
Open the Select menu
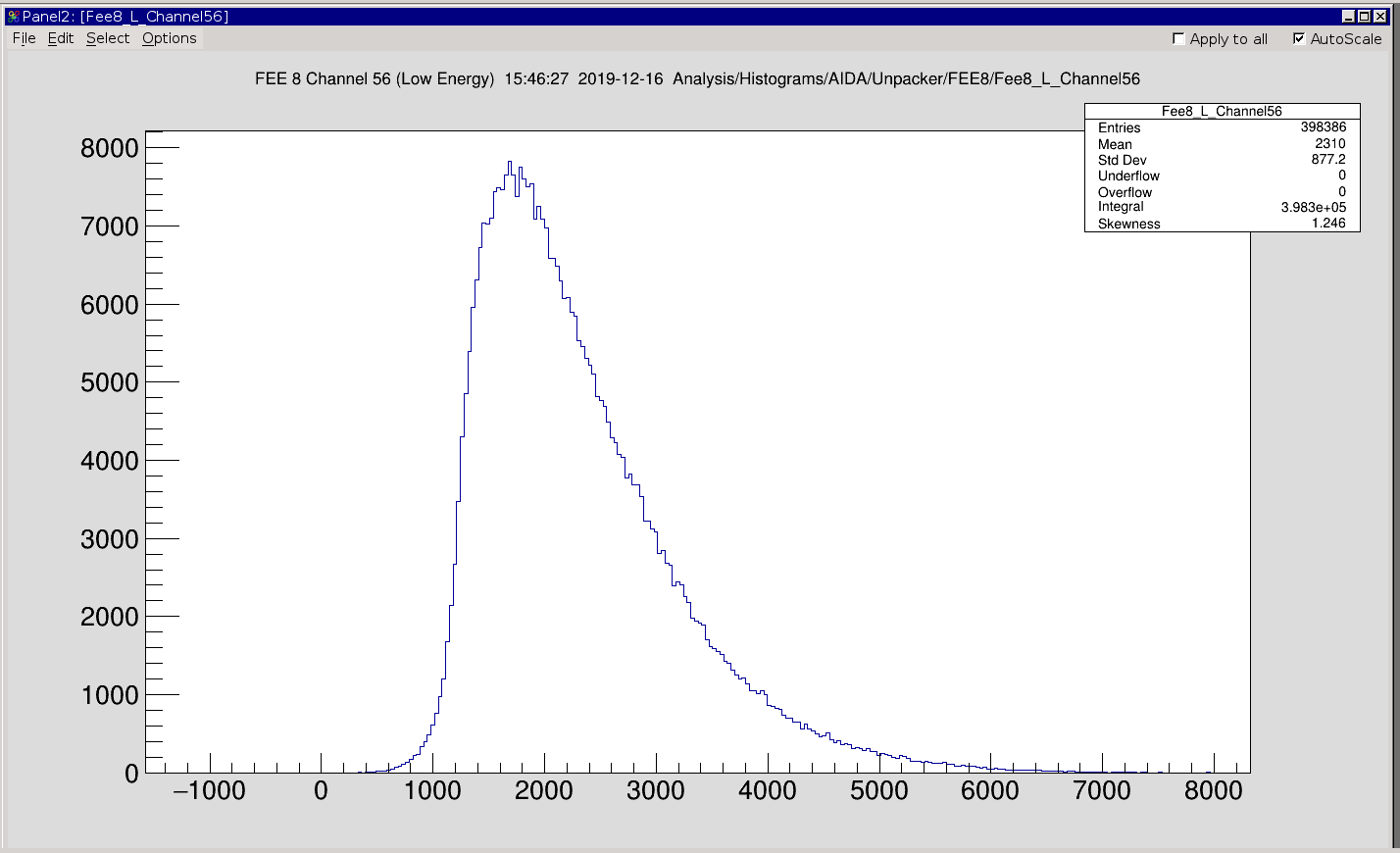[108, 38]
